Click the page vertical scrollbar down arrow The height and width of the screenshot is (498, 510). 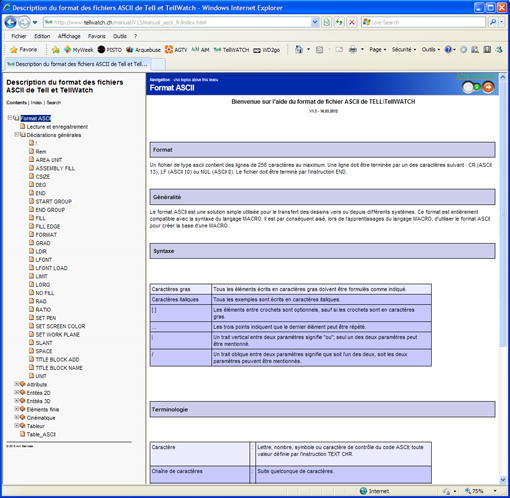(503, 480)
